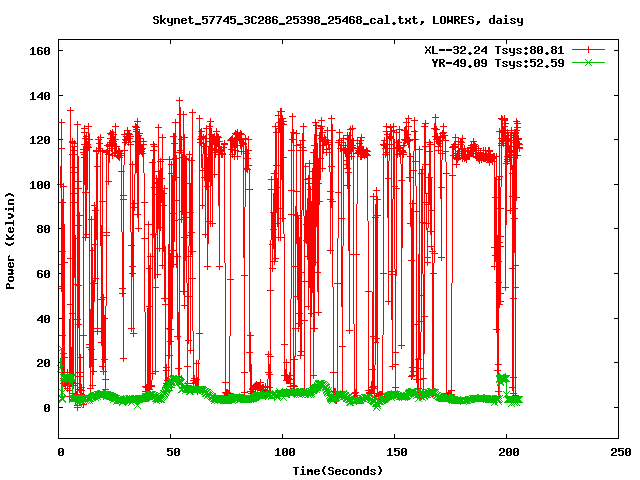Click x-axis tick label 50
The image size is (640, 480).
[x=173, y=452]
